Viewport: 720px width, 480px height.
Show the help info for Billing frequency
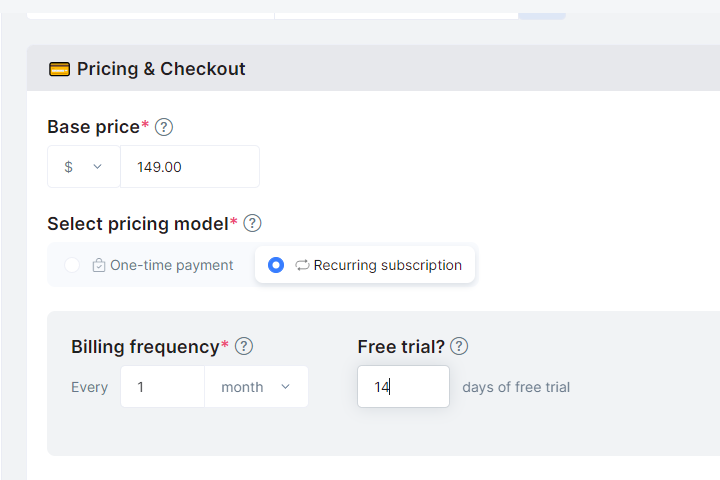tap(244, 346)
